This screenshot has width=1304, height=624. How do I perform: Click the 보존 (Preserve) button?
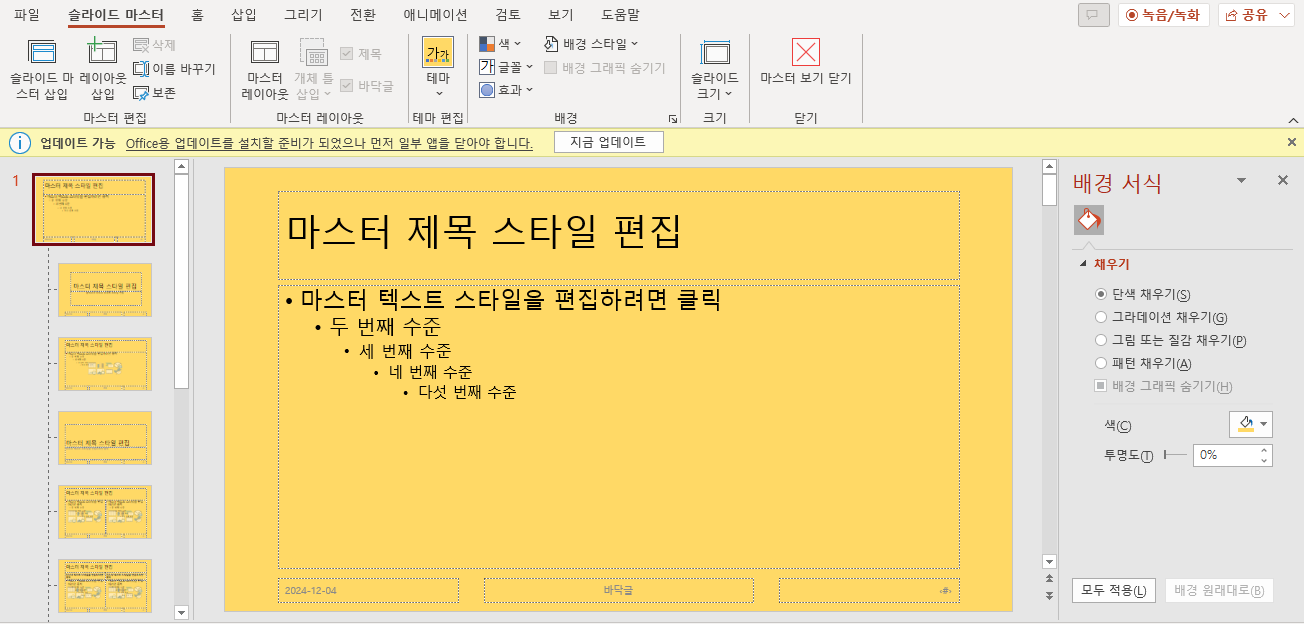point(154,93)
